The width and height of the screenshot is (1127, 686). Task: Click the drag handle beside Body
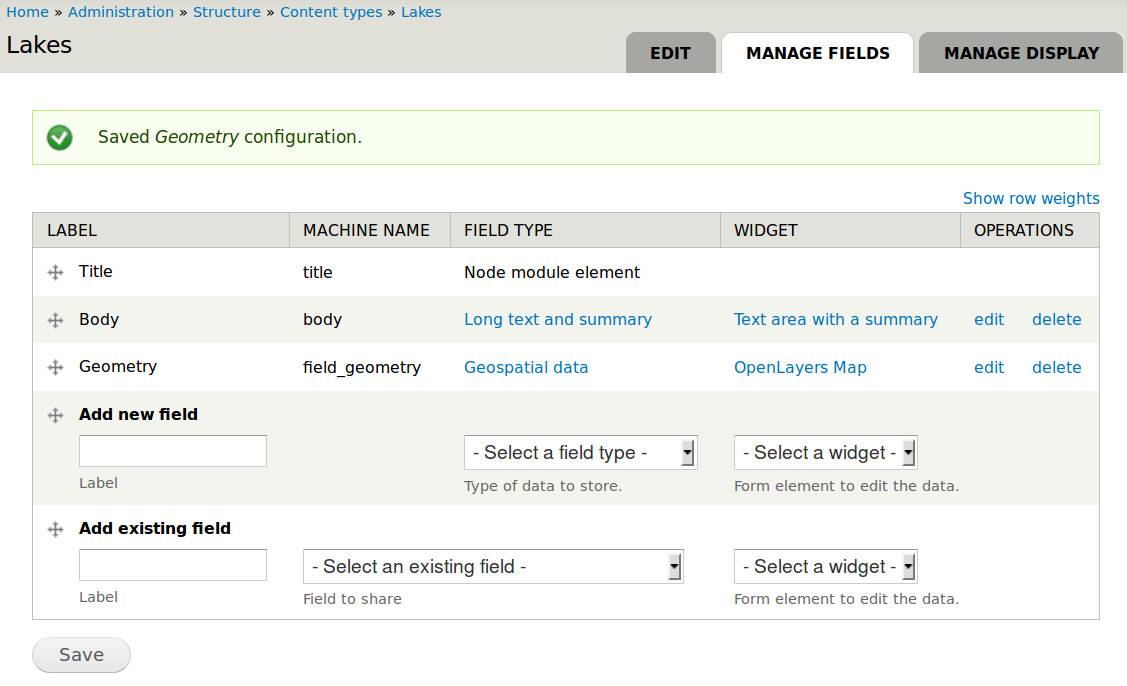tap(56, 320)
